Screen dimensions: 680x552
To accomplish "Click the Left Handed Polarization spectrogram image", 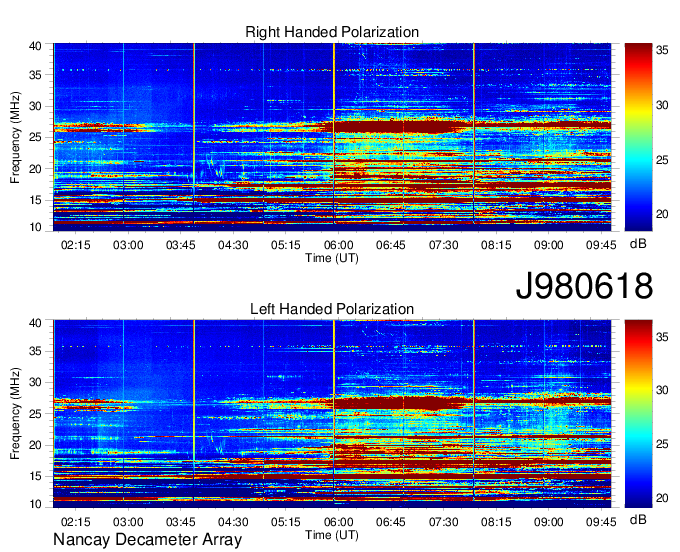I will 332,414.
